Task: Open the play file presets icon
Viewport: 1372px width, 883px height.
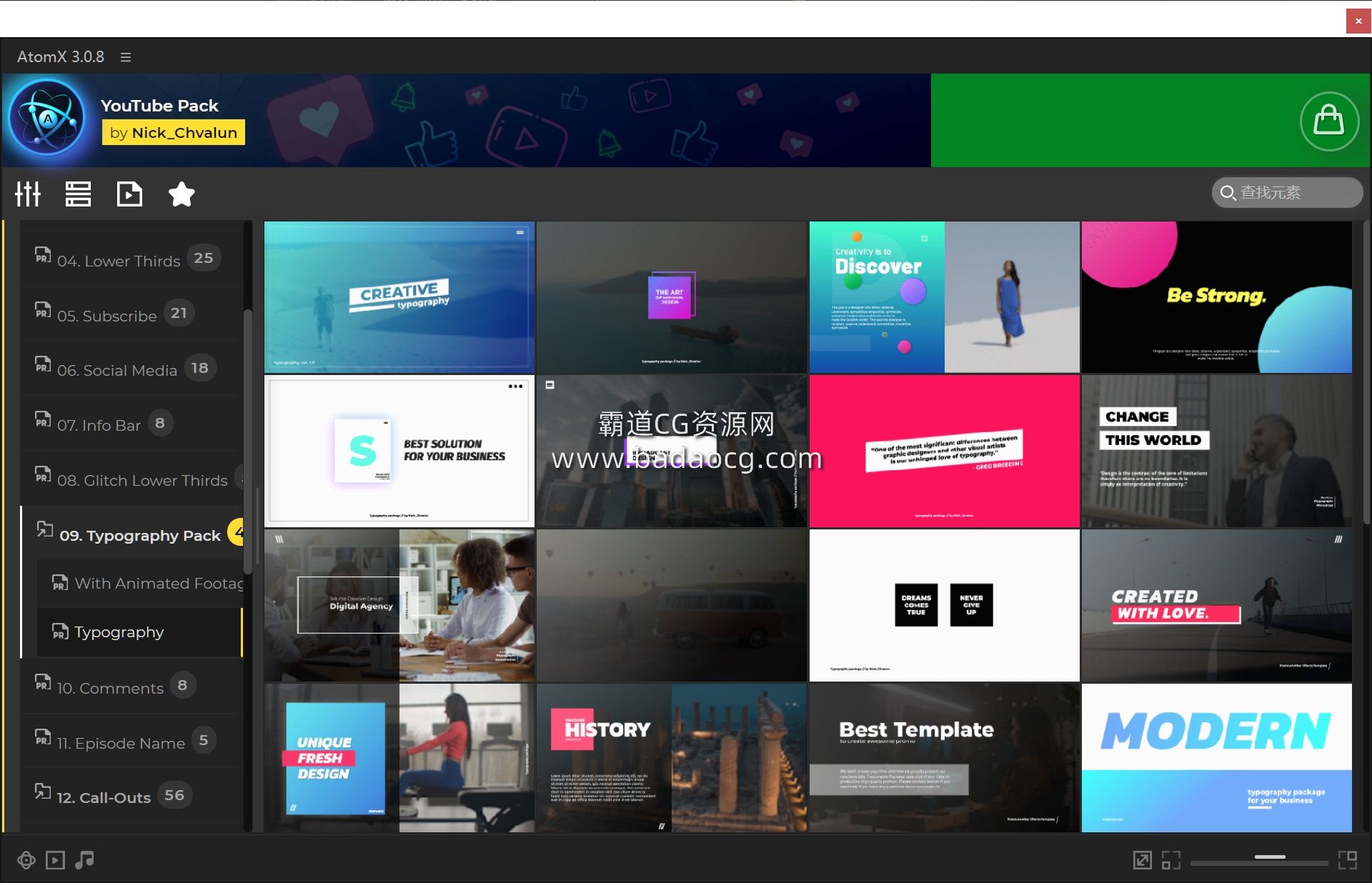Action: coord(129,194)
